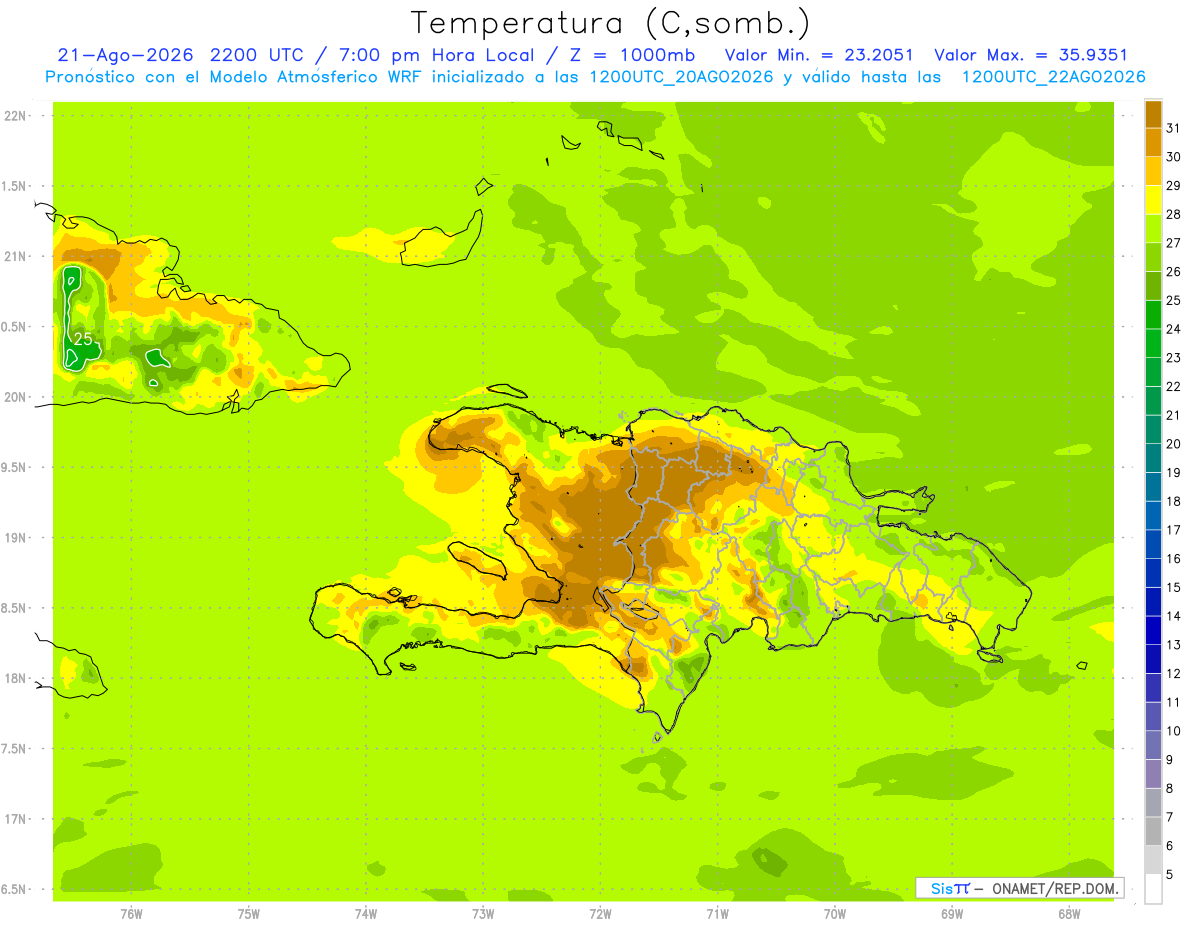Click the green swatch between 24 and 25
Screen dimensions: 1200x927
tap(1153, 314)
